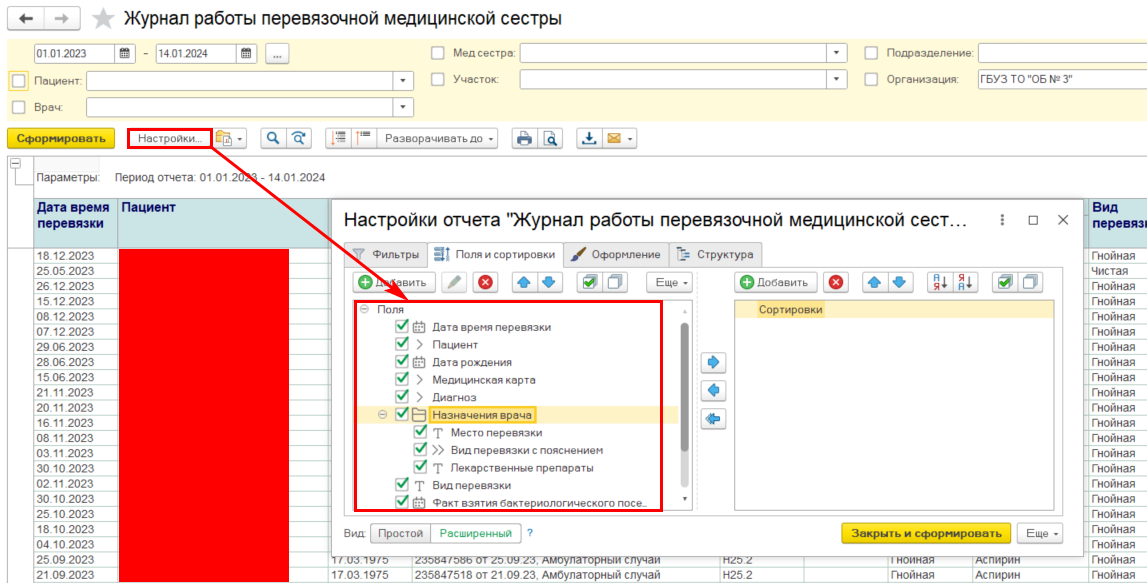The height and width of the screenshot is (583, 1147).
Task: Uncheck the Пациент field checkbox in the tree
Action: click(x=402, y=344)
